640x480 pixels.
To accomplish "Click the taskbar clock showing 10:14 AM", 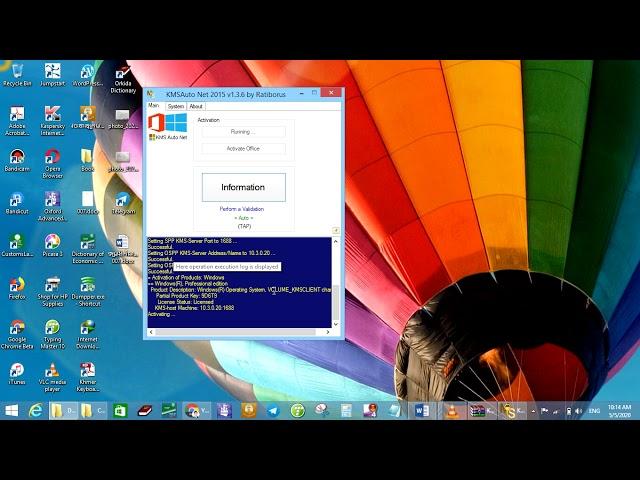I will [620, 411].
